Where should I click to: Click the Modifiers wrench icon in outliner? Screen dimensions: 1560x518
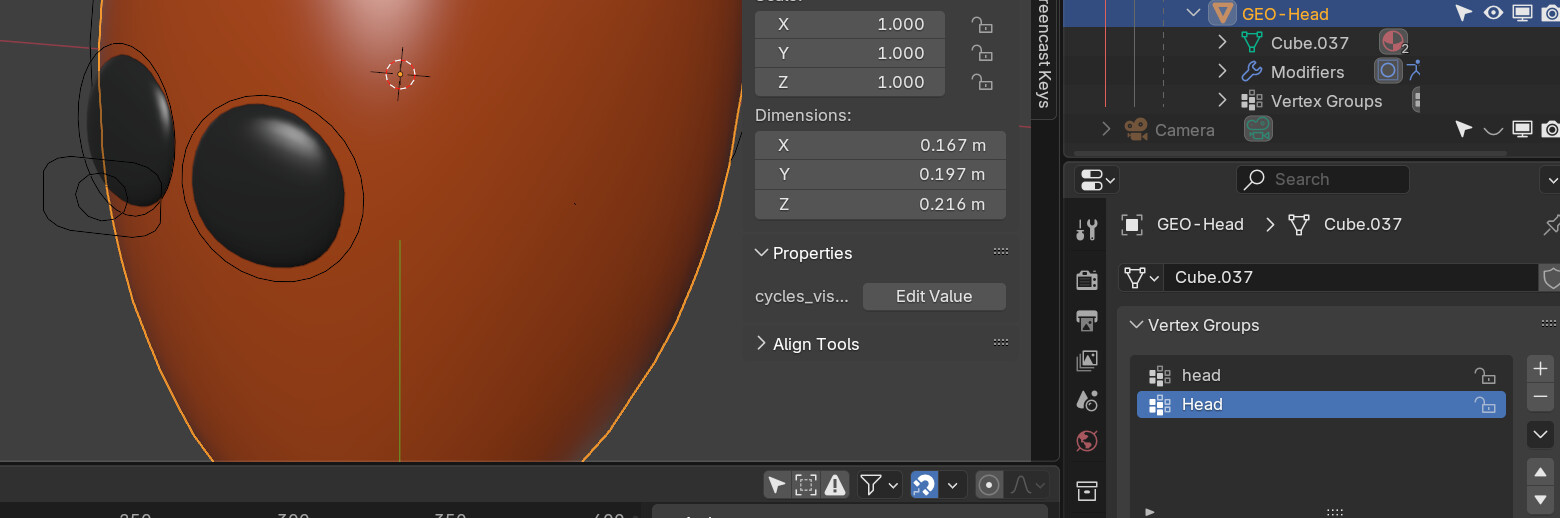click(x=1251, y=72)
